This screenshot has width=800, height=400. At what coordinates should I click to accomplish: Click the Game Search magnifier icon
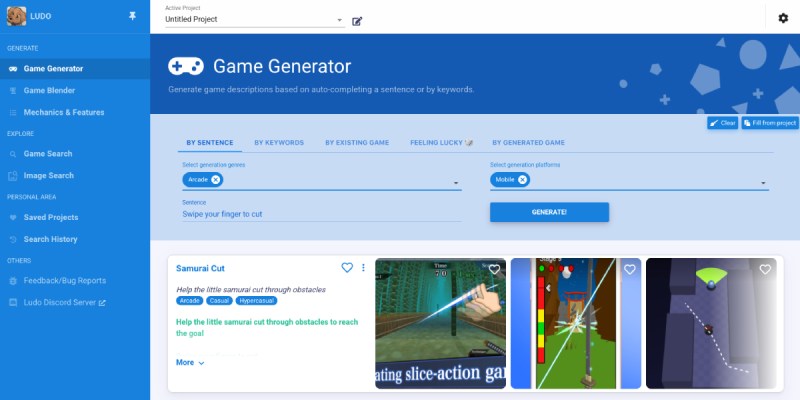pos(13,154)
